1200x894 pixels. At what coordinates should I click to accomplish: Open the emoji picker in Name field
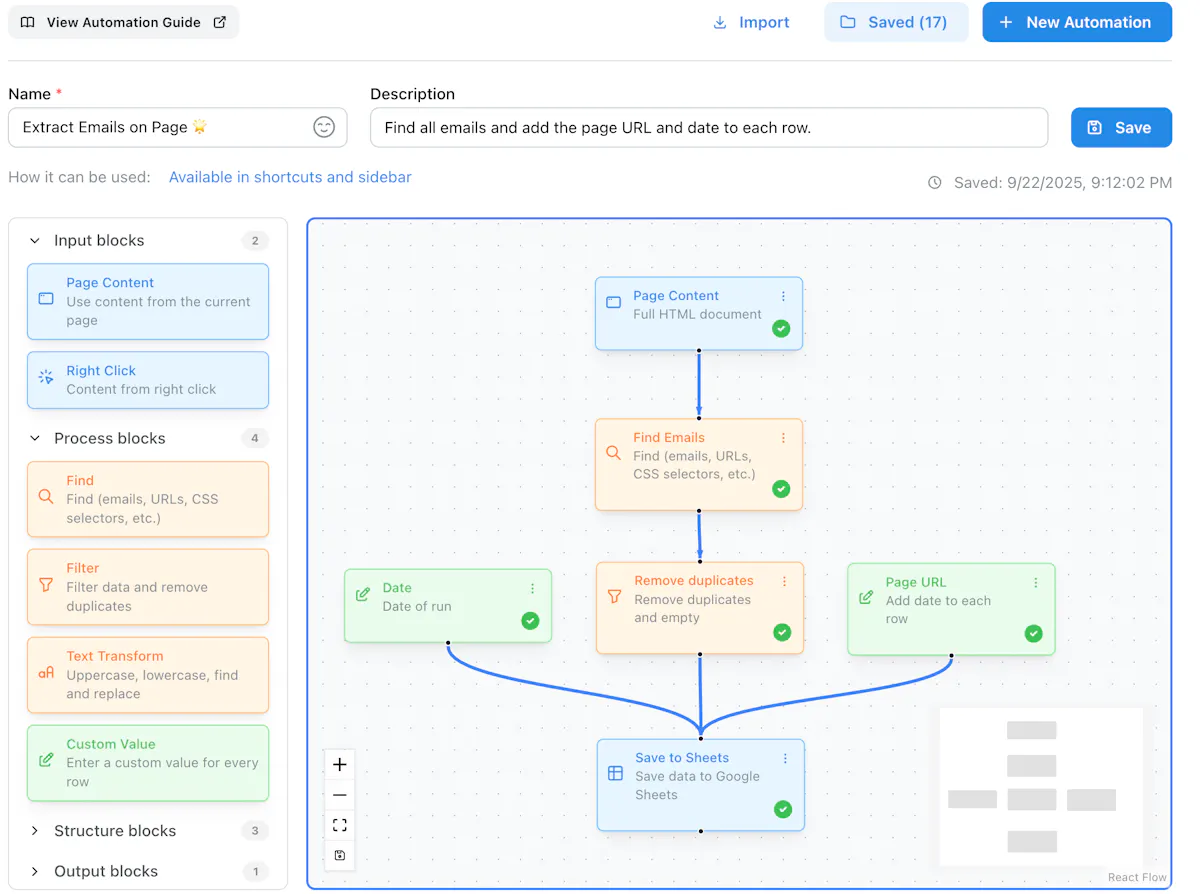323,127
